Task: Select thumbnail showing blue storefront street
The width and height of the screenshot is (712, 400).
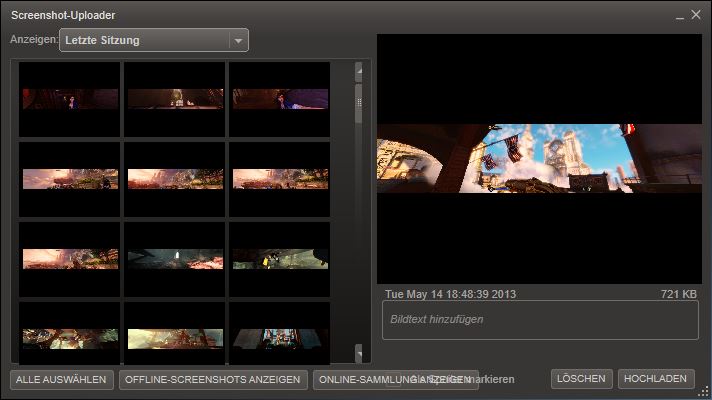Action: [280, 335]
